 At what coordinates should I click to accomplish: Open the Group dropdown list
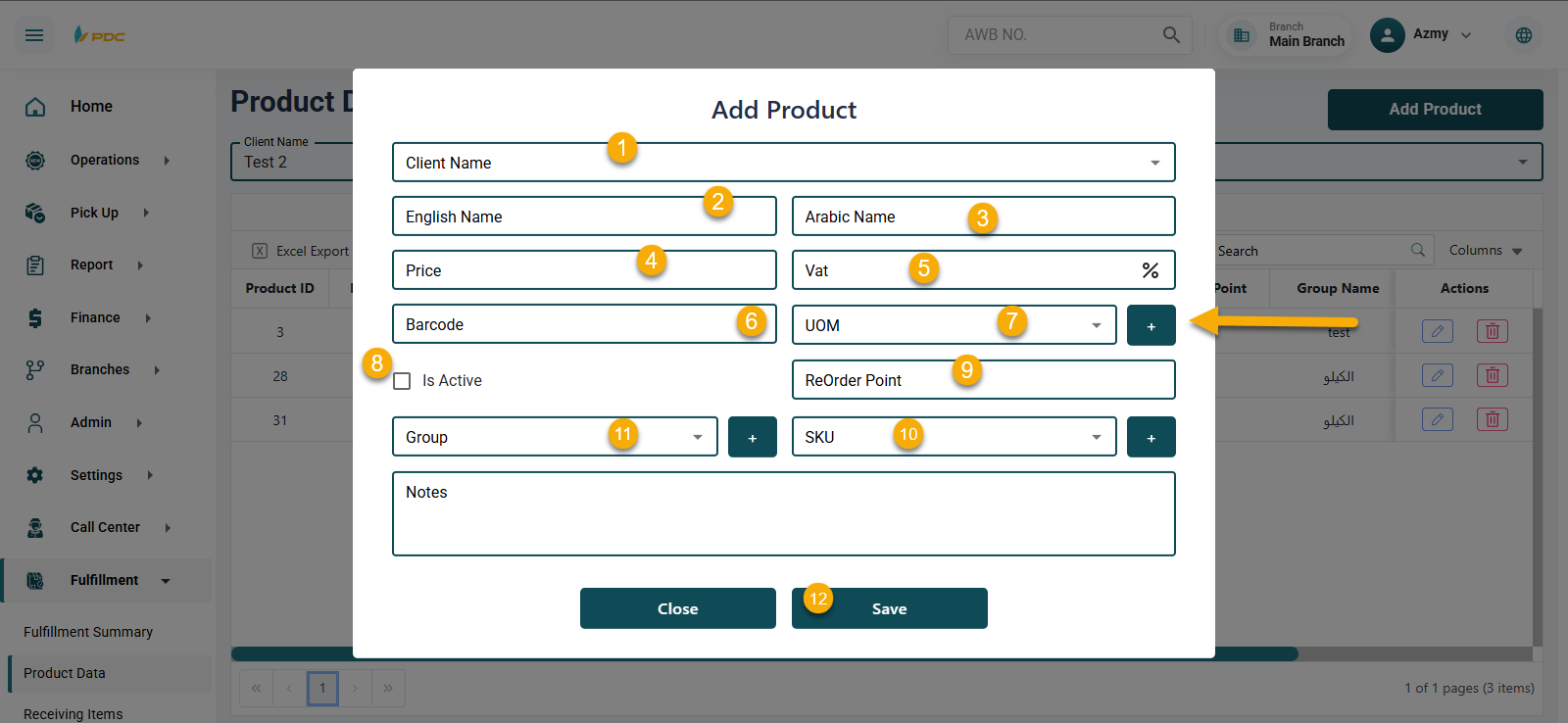(x=697, y=437)
